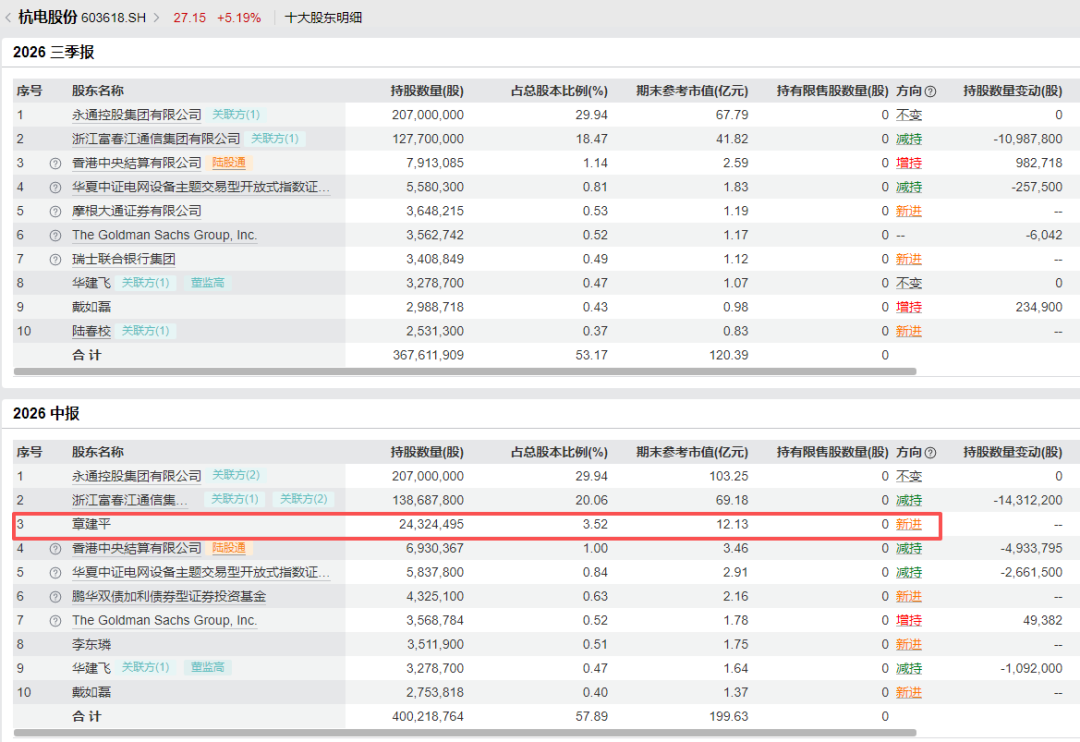Click the 章建平 shareholder name
The height and width of the screenshot is (742, 1080).
(x=91, y=524)
